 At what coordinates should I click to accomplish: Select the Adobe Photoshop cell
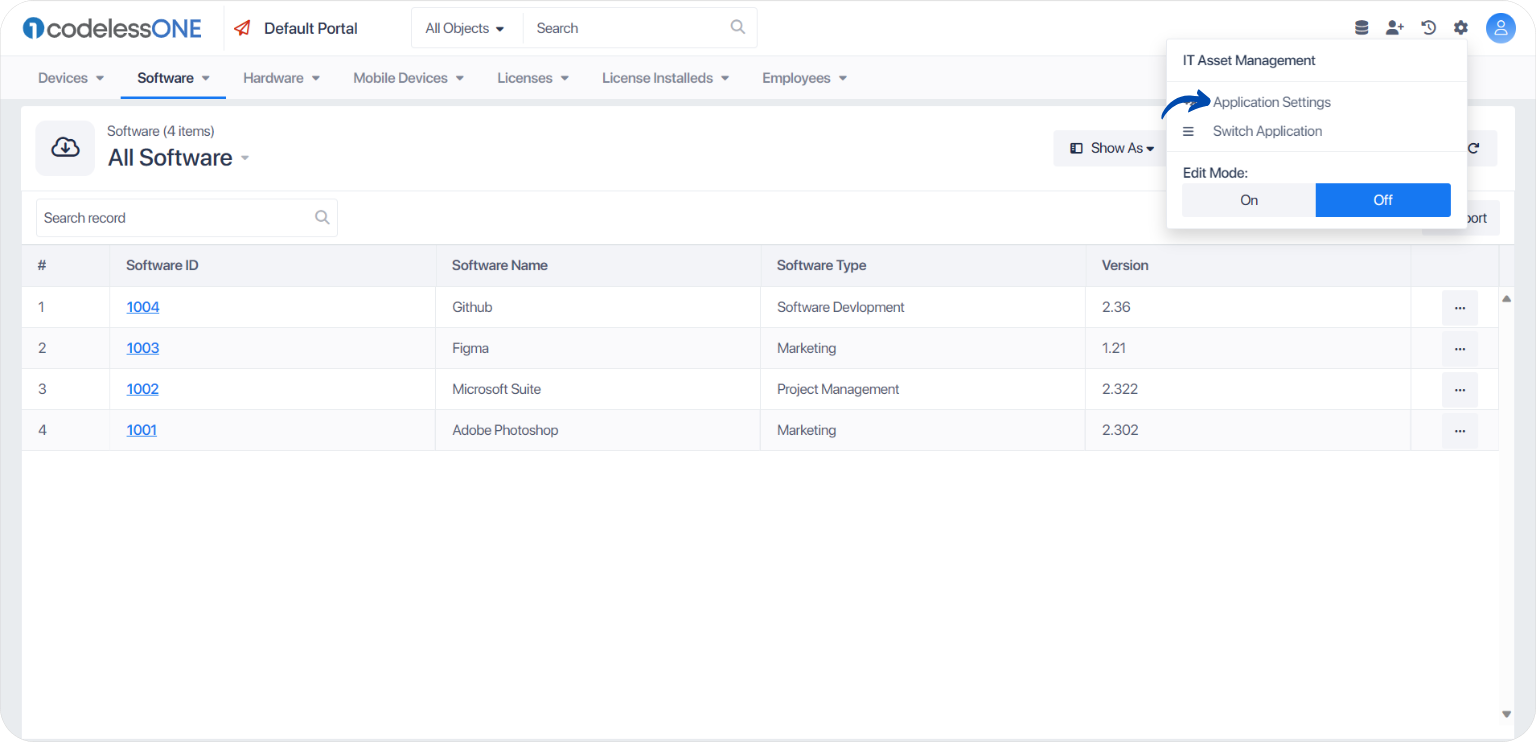(x=598, y=430)
